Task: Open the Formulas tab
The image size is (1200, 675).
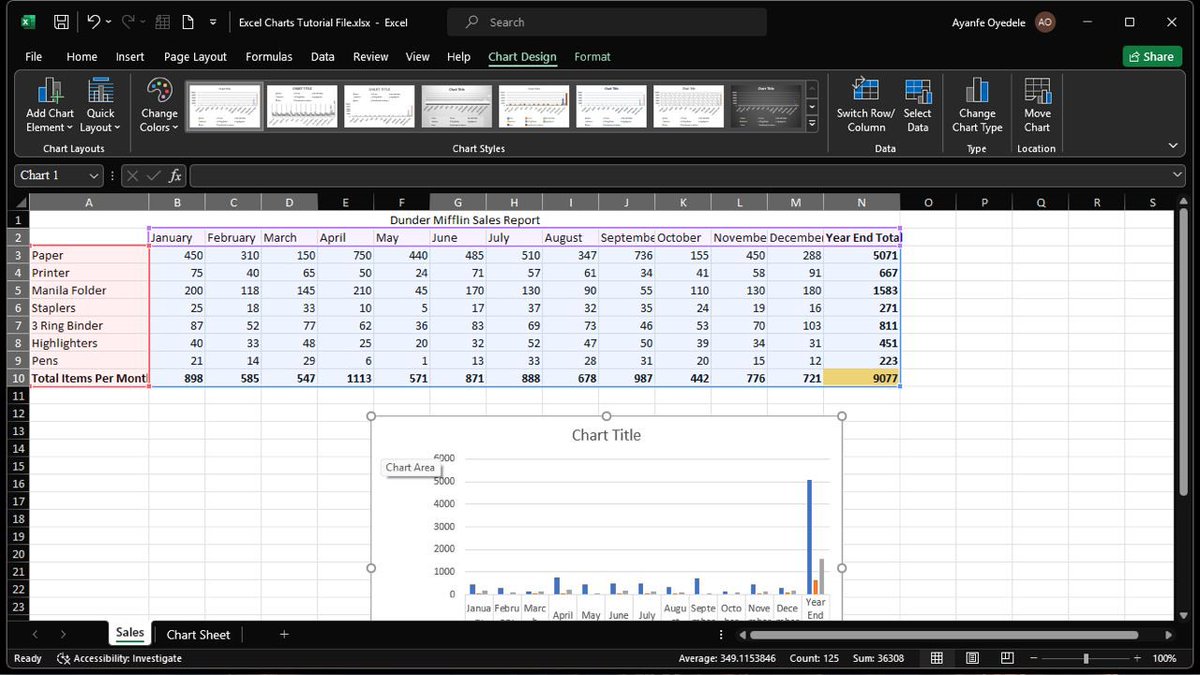Action: [269, 57]
